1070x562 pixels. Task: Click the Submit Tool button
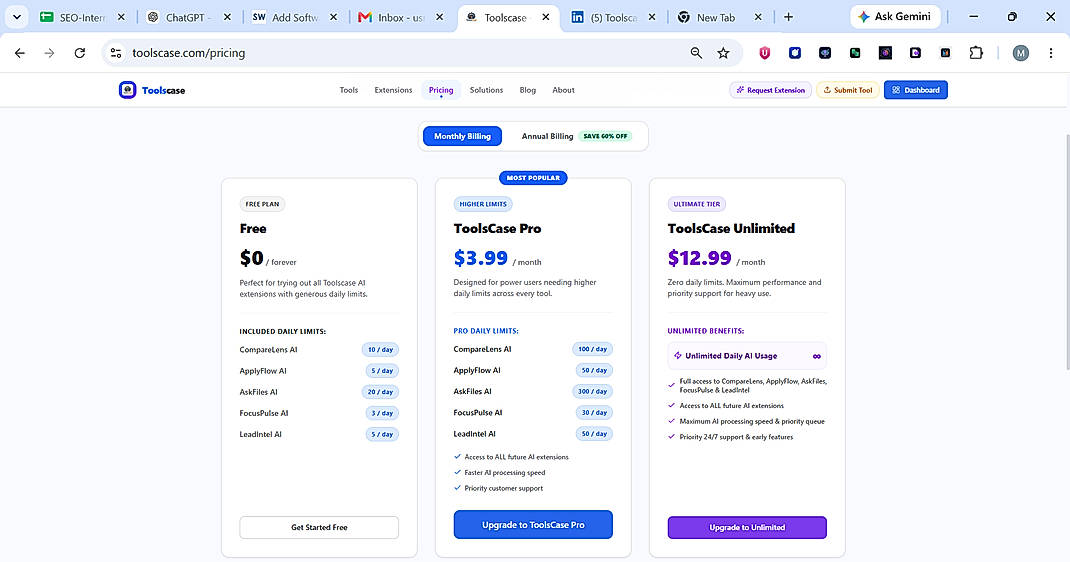click(848, 90)
